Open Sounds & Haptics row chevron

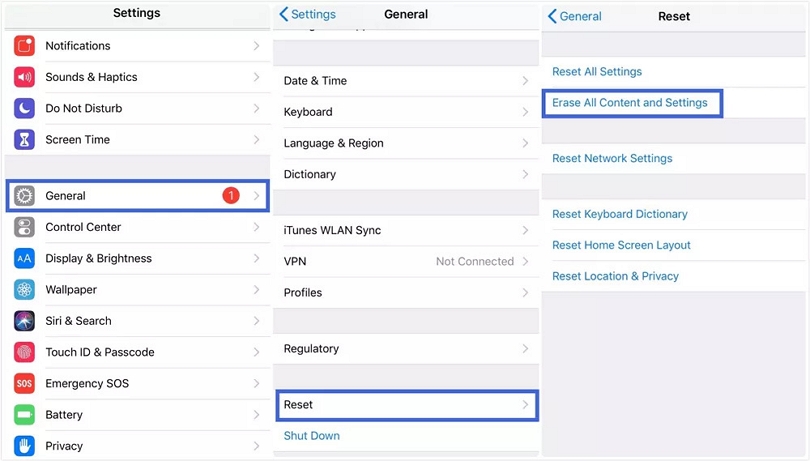tap(256, 77)
